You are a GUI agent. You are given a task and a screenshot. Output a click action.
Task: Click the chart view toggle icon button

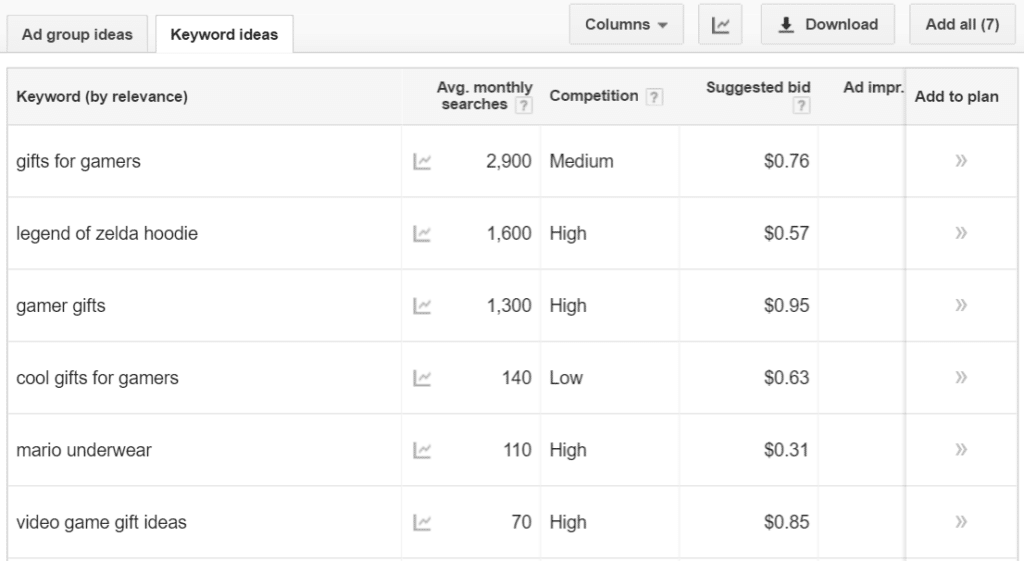click(720, 25)
